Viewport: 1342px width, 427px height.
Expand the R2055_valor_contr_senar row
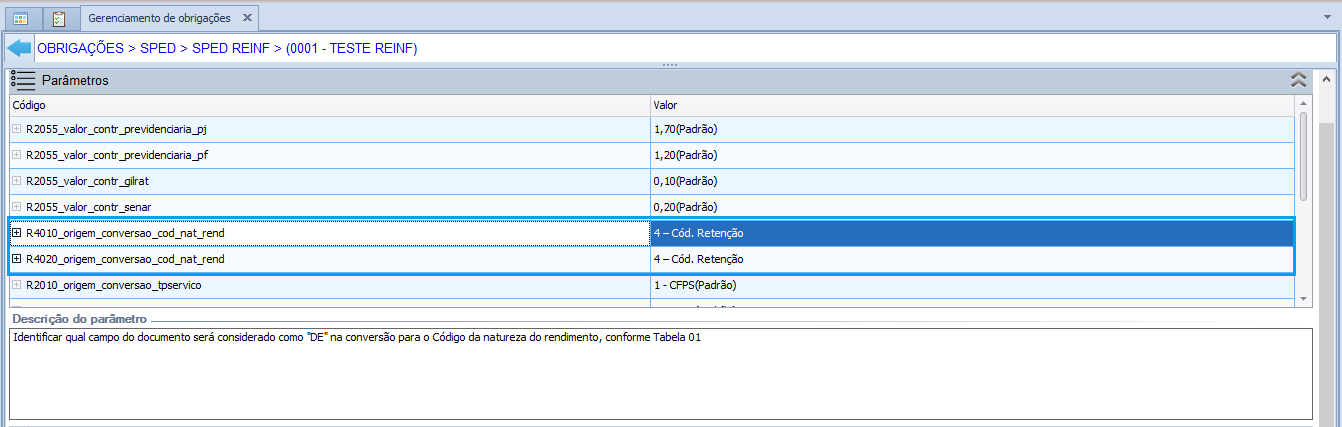[x=16, y=207]
